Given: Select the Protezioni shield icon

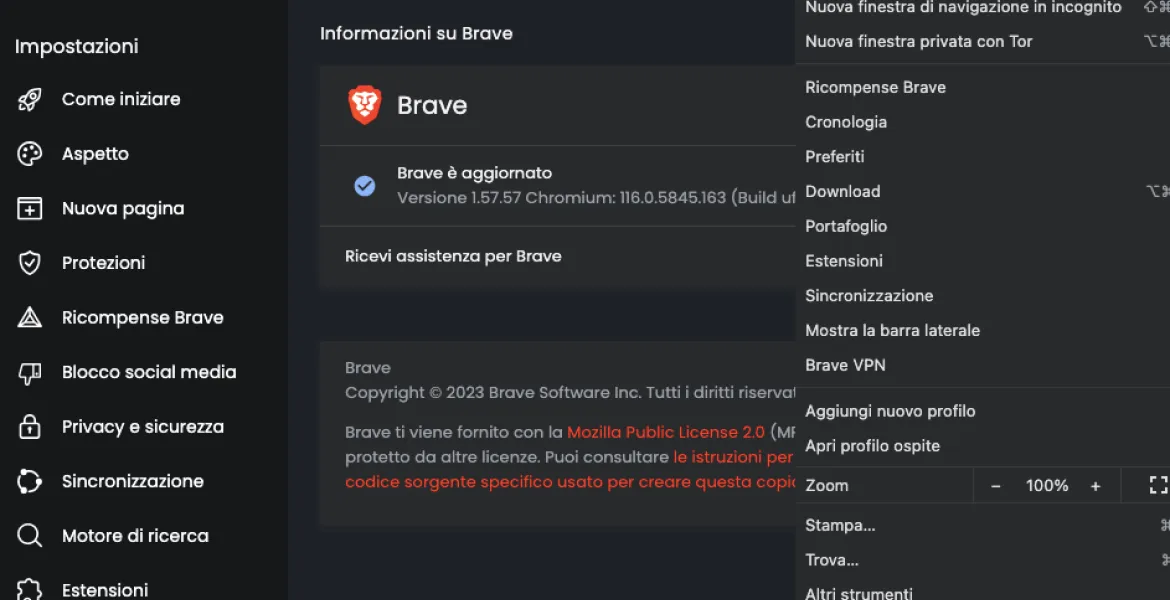Looking at the screenshot, I should pyautogui.click(x=30, y=263).
